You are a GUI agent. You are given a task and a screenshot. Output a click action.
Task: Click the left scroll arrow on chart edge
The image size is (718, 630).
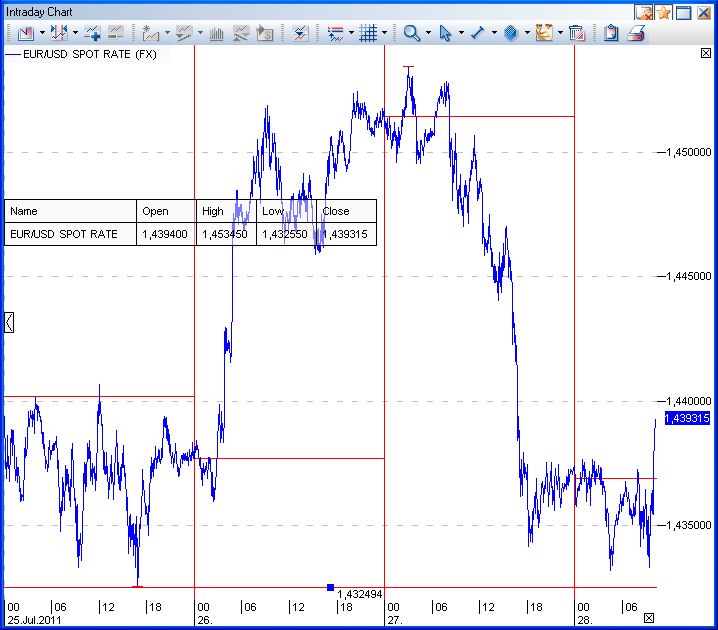click(9, 322)
